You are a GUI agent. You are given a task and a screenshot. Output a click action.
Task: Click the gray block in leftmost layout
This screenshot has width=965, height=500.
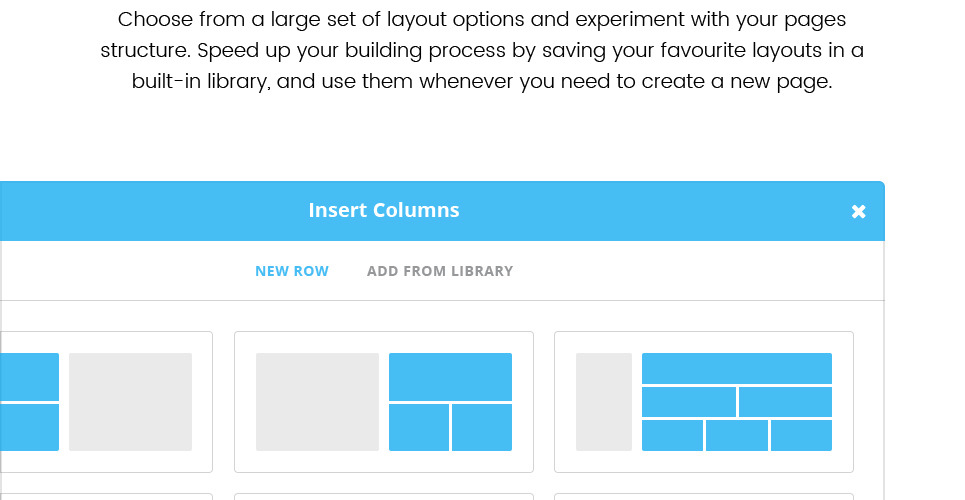click(130, 402)
